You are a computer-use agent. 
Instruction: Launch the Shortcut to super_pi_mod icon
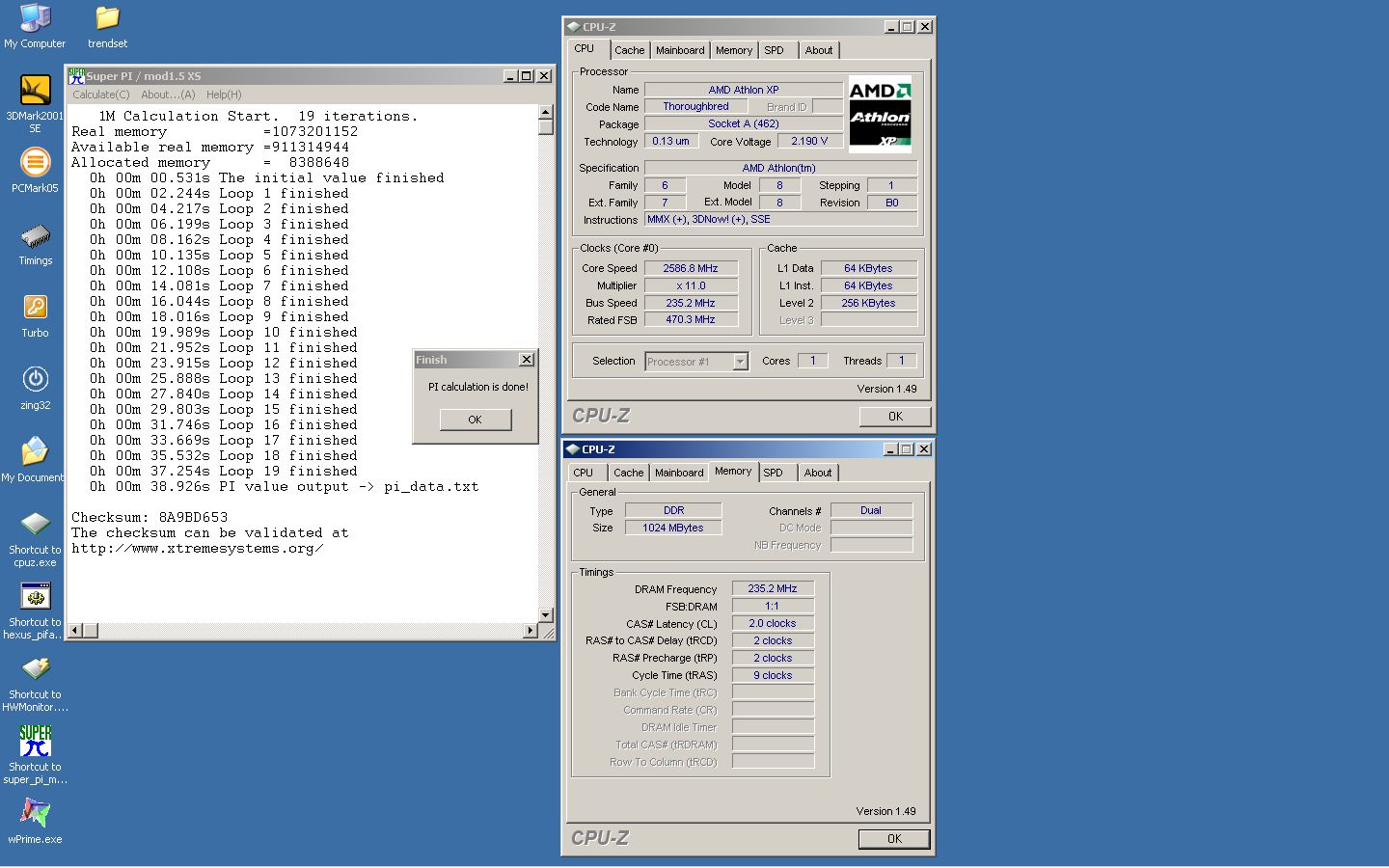35,741
